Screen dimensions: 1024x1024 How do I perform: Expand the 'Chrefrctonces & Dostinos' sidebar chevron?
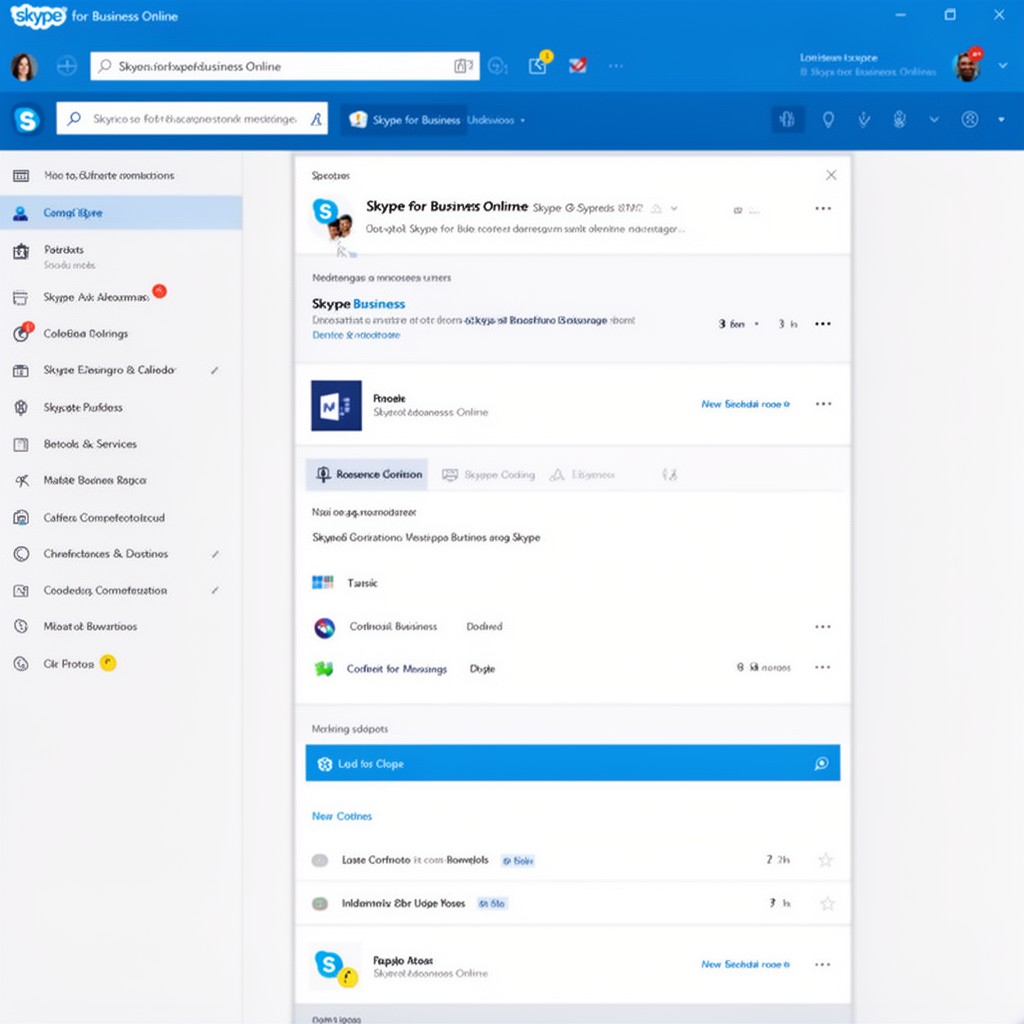pyautogui.click(x=215, y=554)
